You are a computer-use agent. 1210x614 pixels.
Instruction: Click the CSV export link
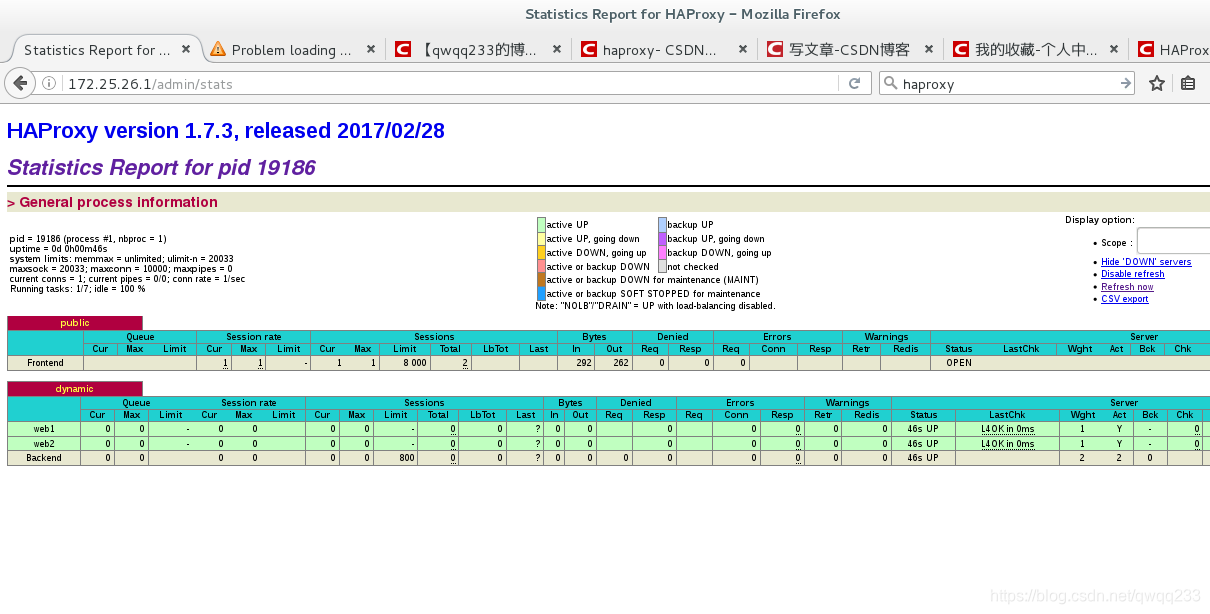click(1125, 299)
